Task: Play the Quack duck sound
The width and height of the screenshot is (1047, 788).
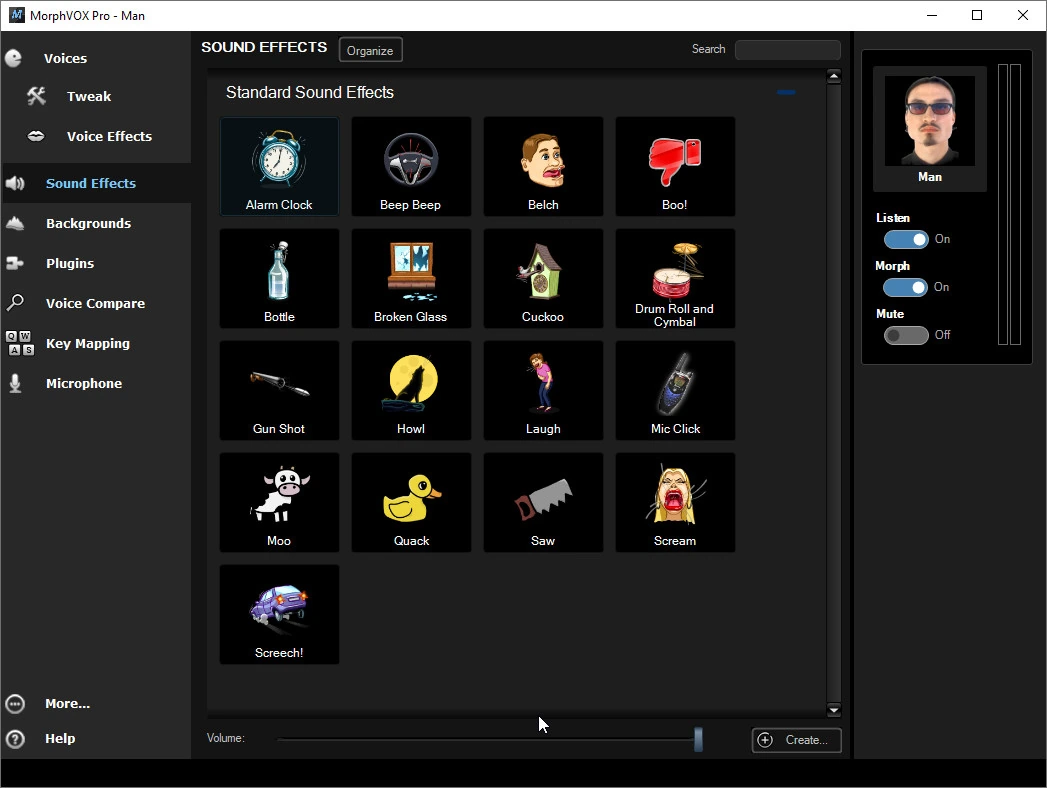Action: [411, 502]
